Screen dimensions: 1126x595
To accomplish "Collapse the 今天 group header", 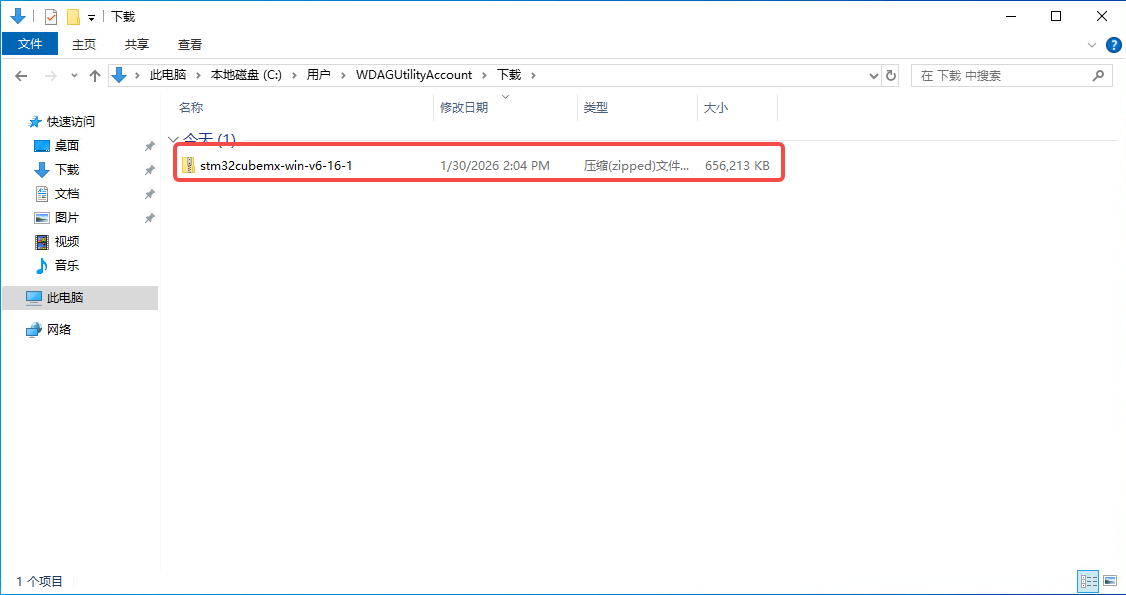I will click(173, 139).
